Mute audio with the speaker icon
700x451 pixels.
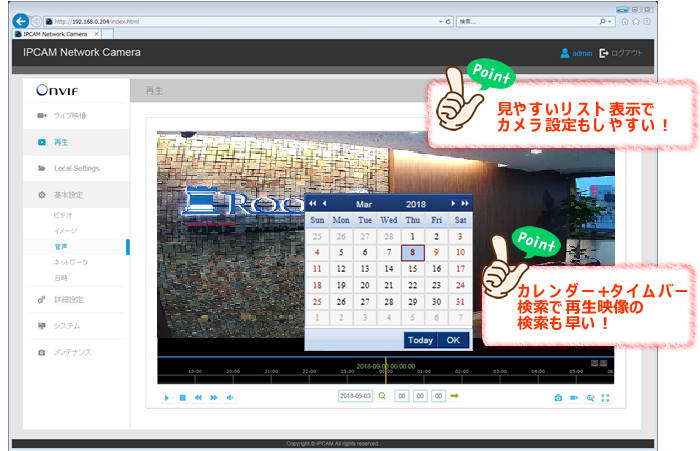(x=230, y=397)
